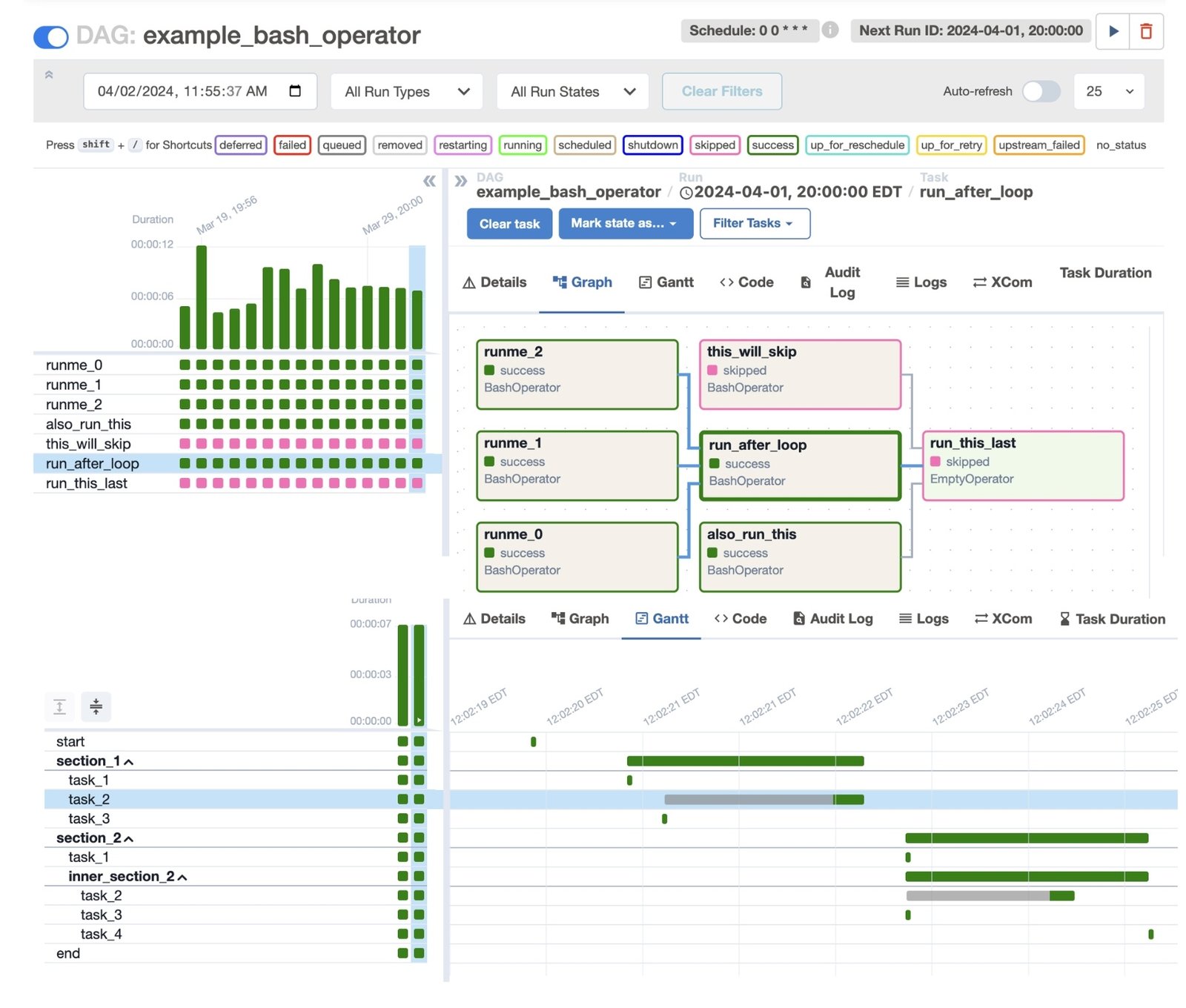Open the run count 25 dropdown
This screenshot has height=1008, width=1186.
[1109, 91]
